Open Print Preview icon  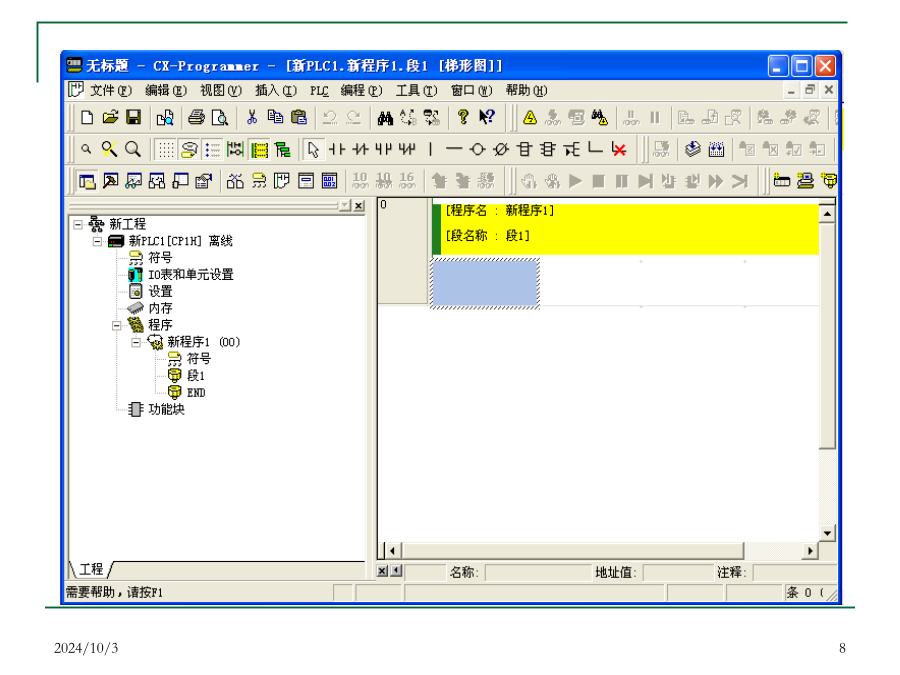pyautogui.click(x=220, y=118)
